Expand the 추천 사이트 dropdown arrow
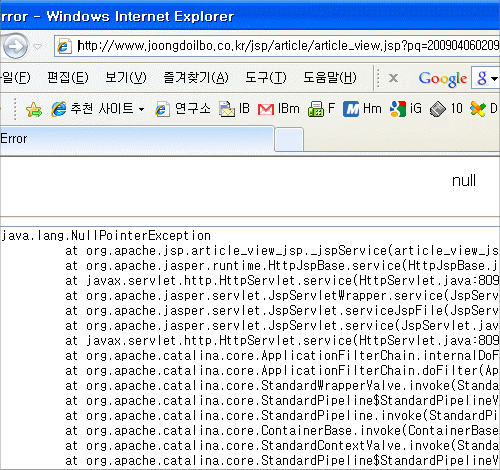This screenshot has height=470, width=500. tap(141, 109)
